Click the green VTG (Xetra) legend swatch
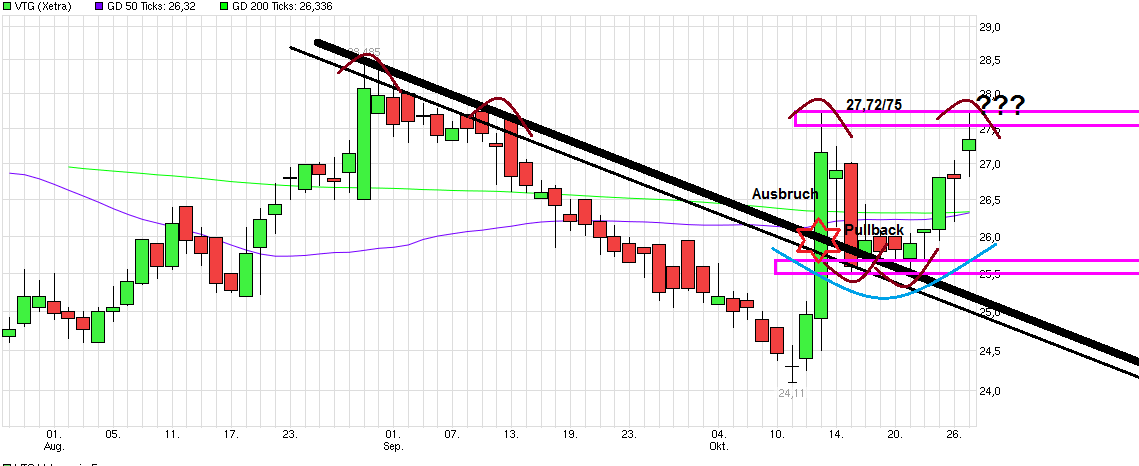The height and width of the screenshot is (466, 1139). tap(8, 6)
